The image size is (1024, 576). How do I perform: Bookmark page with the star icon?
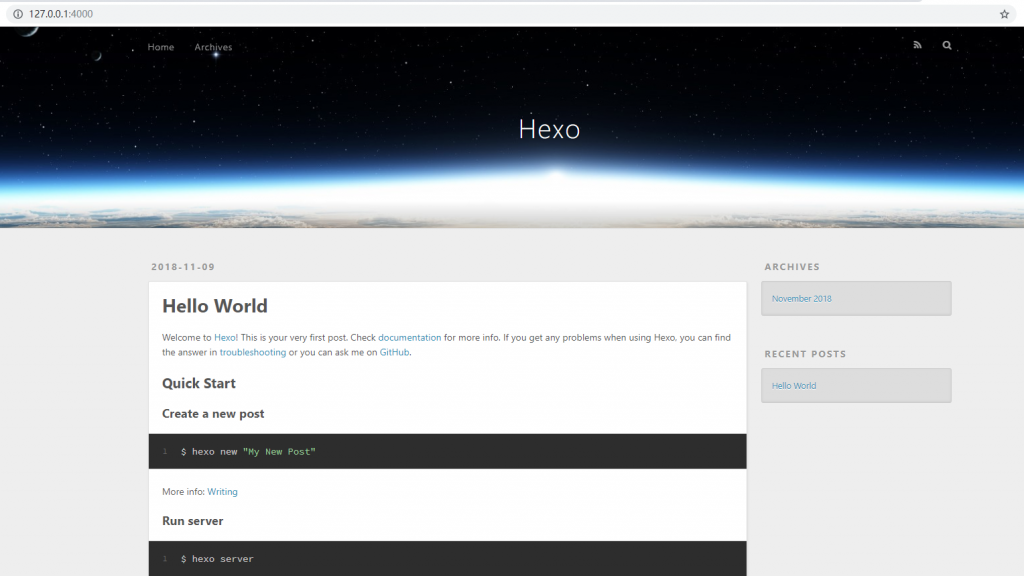(1004, 14)
